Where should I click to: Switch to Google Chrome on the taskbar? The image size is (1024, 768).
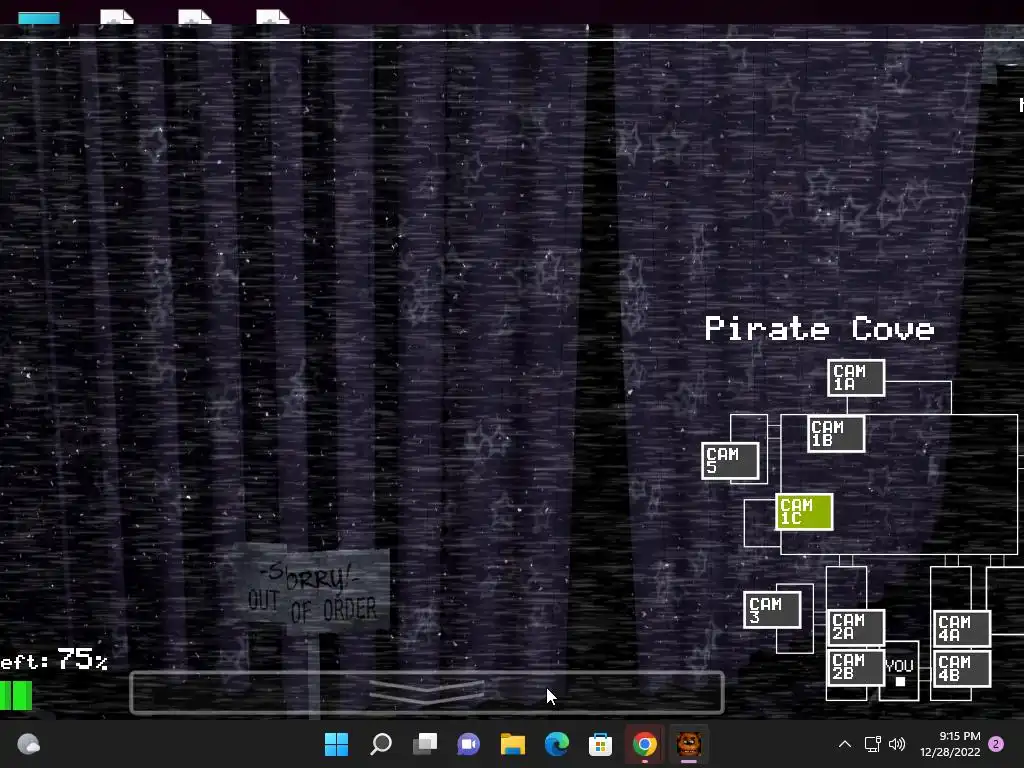coord(645,744)
